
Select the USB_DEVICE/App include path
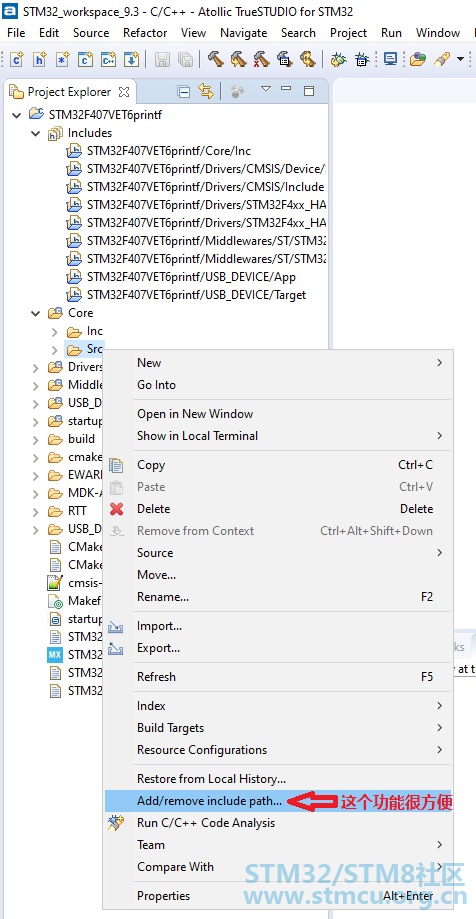[191, 277]
